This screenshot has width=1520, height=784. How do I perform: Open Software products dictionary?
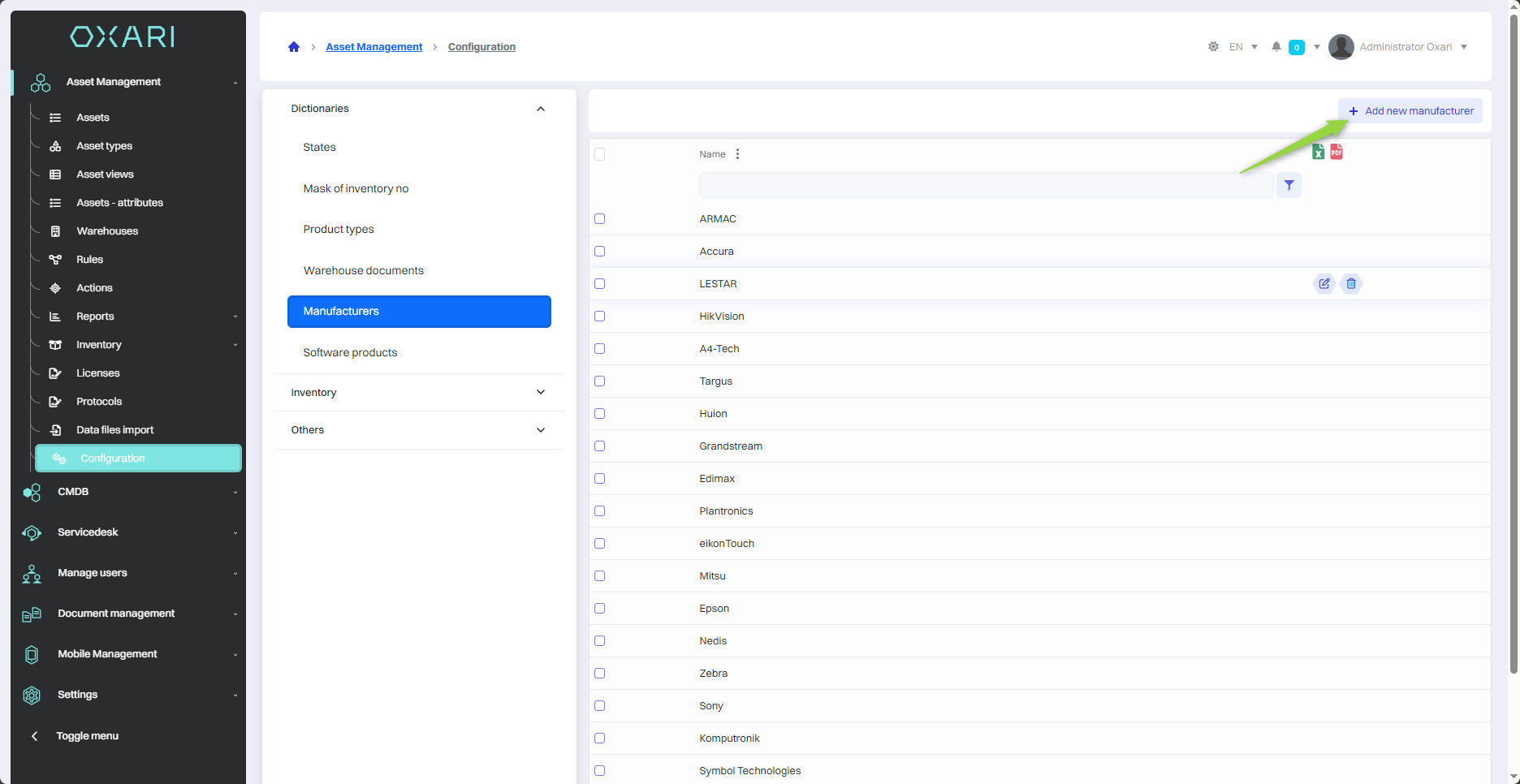click(x=350, y=352)
